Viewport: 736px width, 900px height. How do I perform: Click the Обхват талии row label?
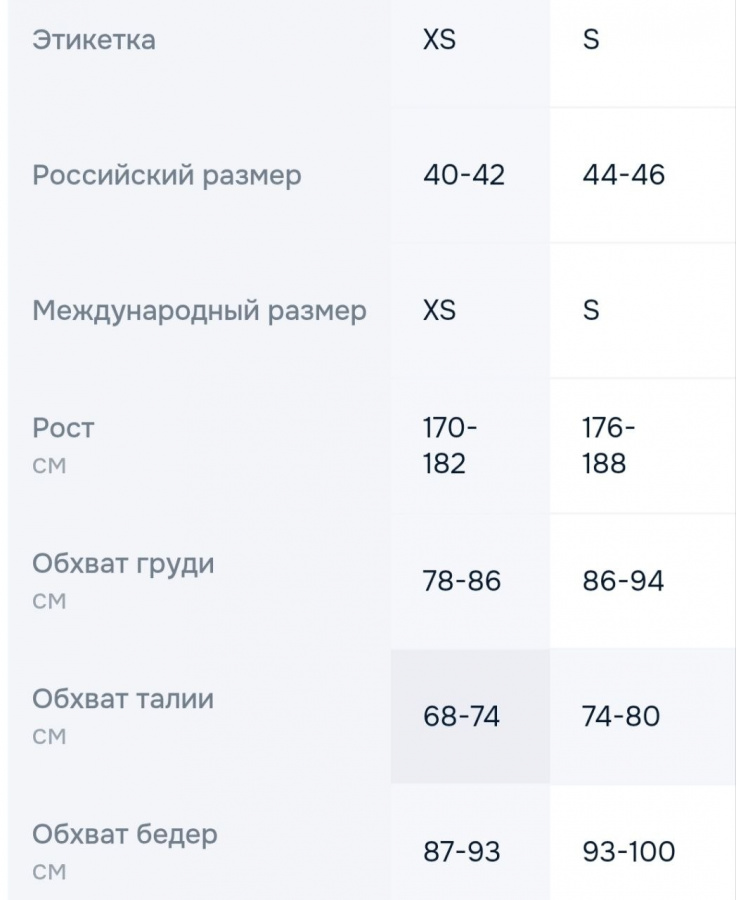pyautogui.click(x=123, y=699)
